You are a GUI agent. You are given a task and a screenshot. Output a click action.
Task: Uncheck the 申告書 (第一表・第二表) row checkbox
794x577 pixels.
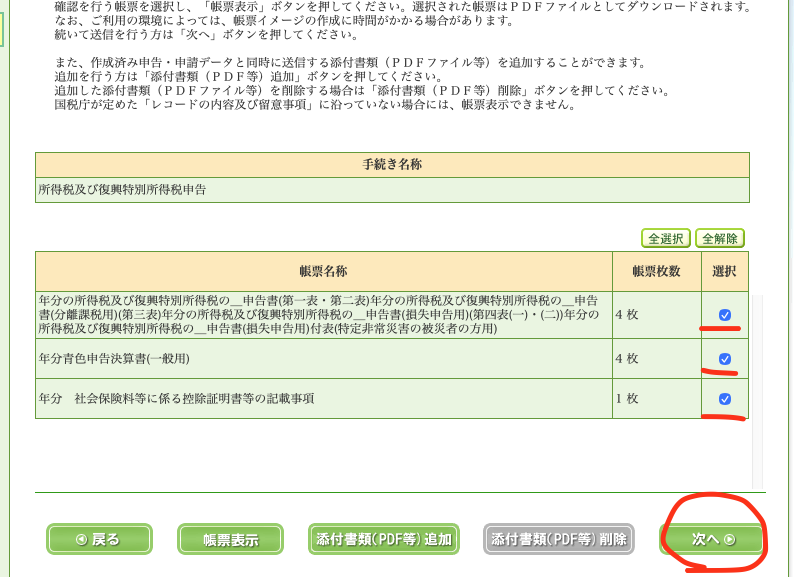tap(725, 315)
